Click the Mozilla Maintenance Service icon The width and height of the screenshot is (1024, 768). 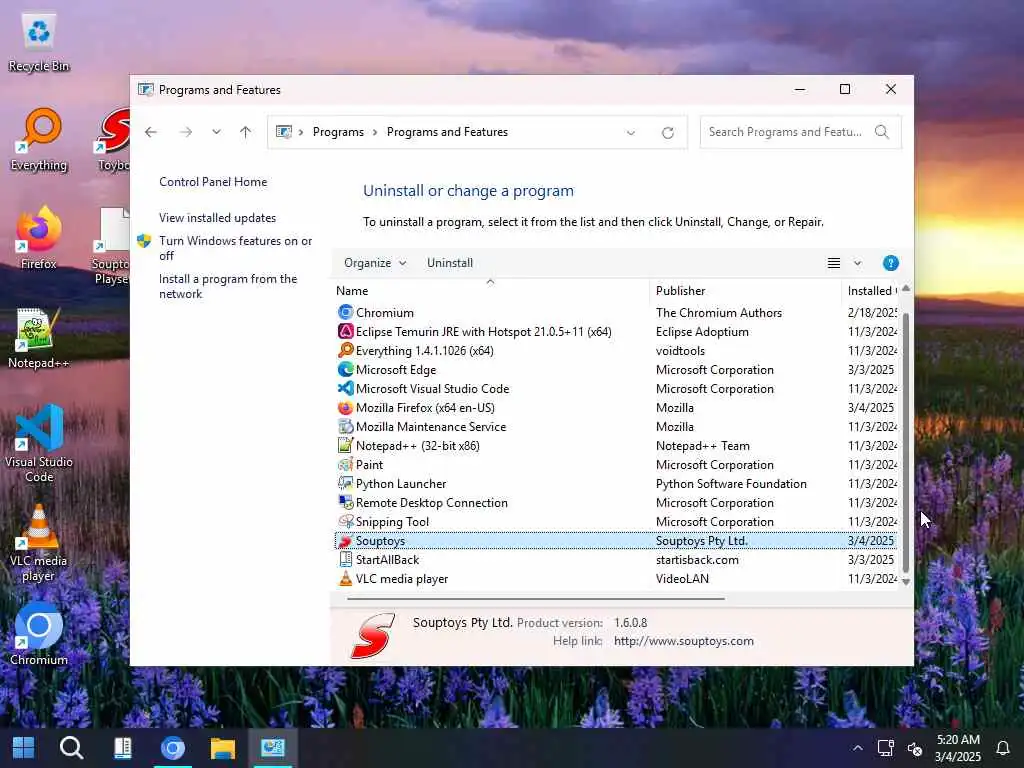(x=345, y=426)
